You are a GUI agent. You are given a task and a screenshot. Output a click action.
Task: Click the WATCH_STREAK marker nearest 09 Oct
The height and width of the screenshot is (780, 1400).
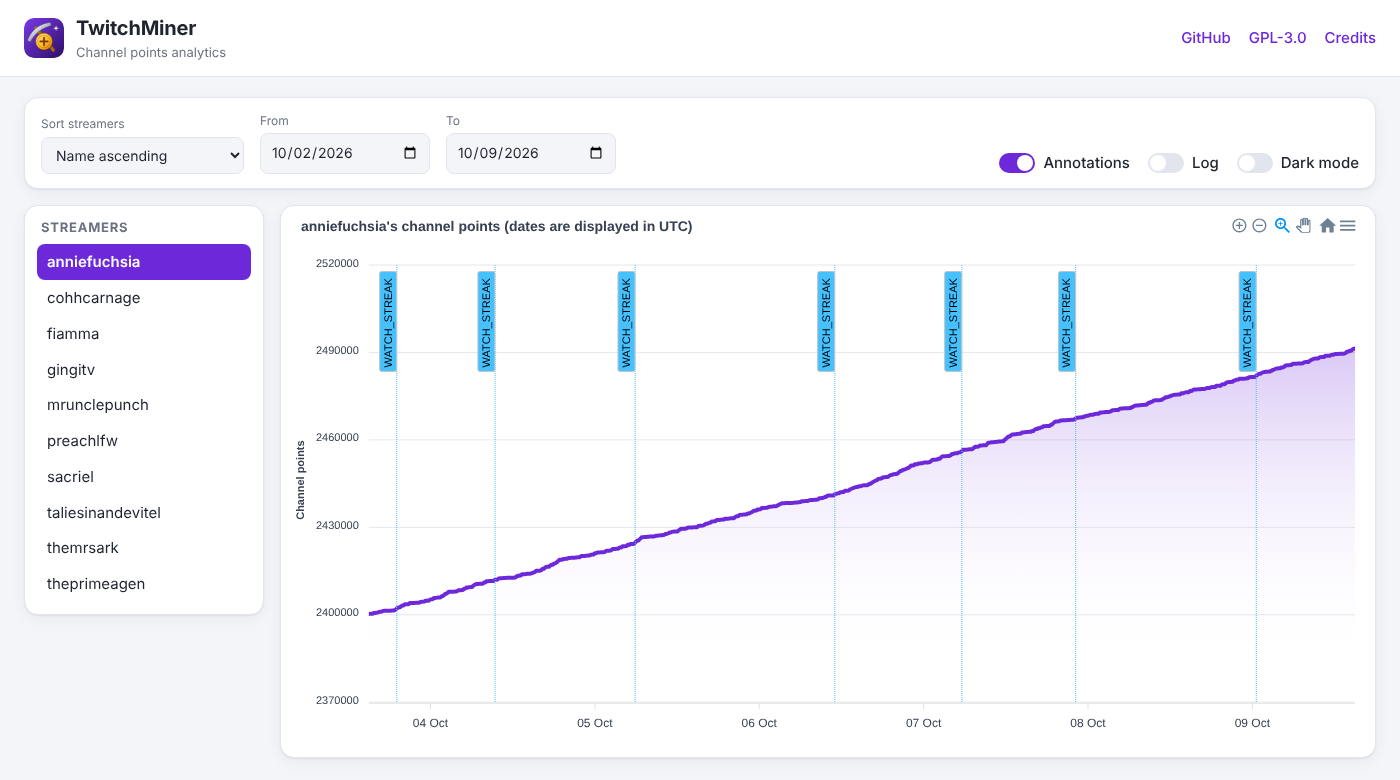(x=1247, y=321)
